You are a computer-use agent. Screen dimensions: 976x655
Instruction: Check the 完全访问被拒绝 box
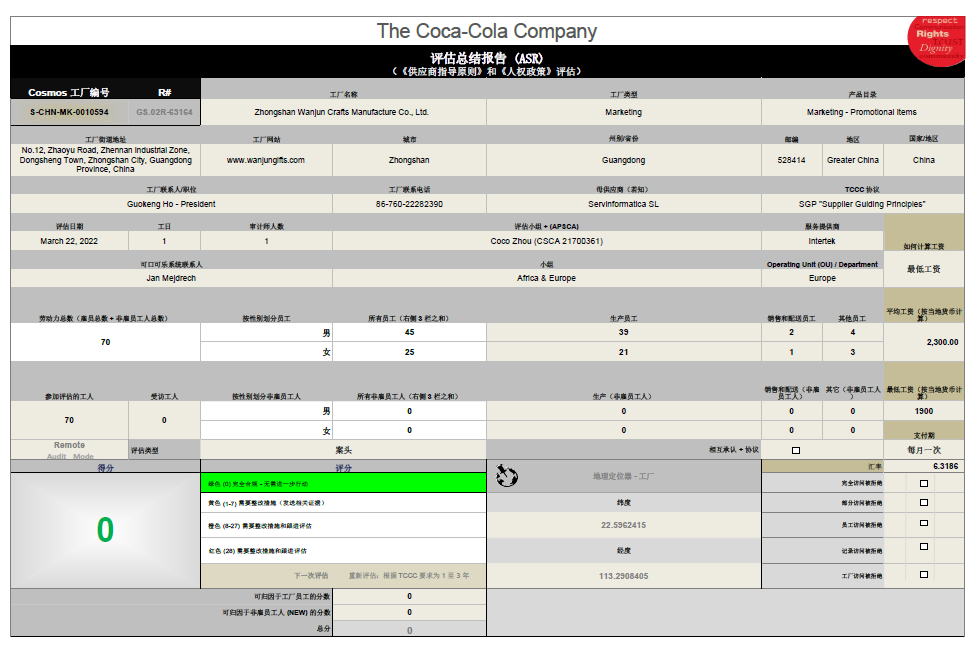(x=924, y=483)
